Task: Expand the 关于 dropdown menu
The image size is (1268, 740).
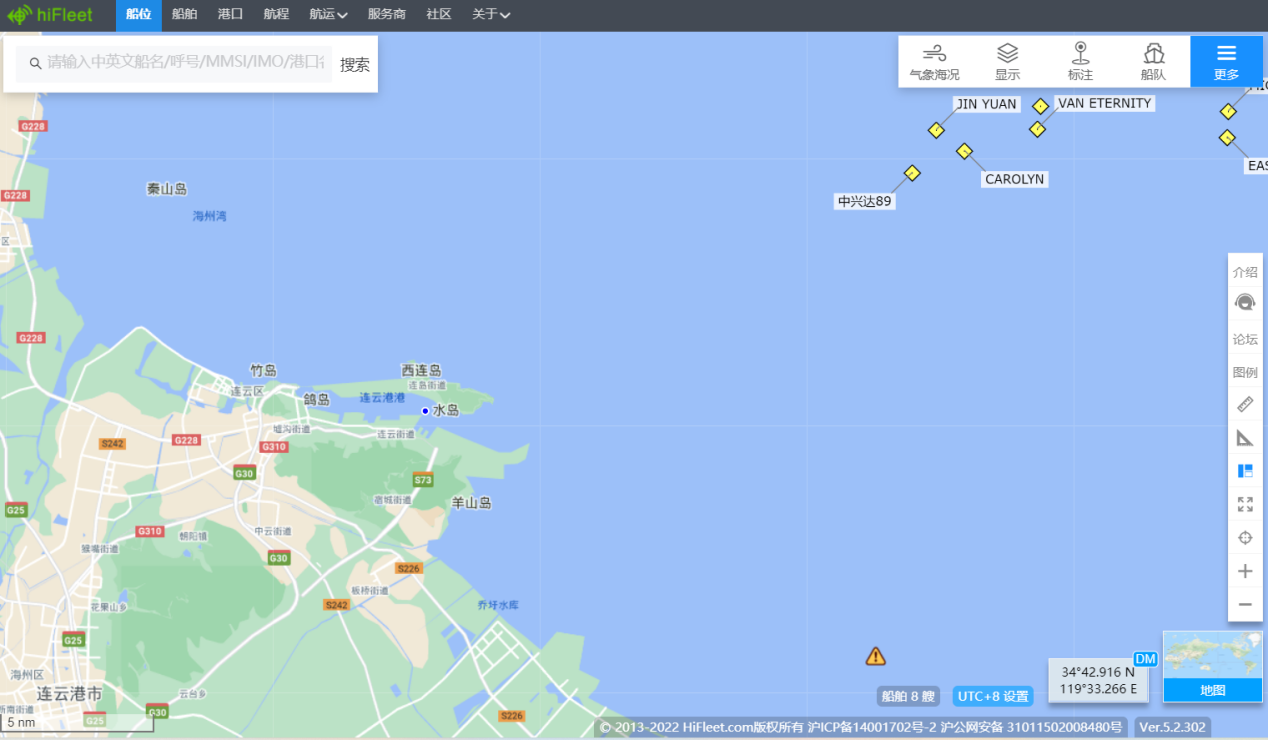Action: click(x=491, y=15)
